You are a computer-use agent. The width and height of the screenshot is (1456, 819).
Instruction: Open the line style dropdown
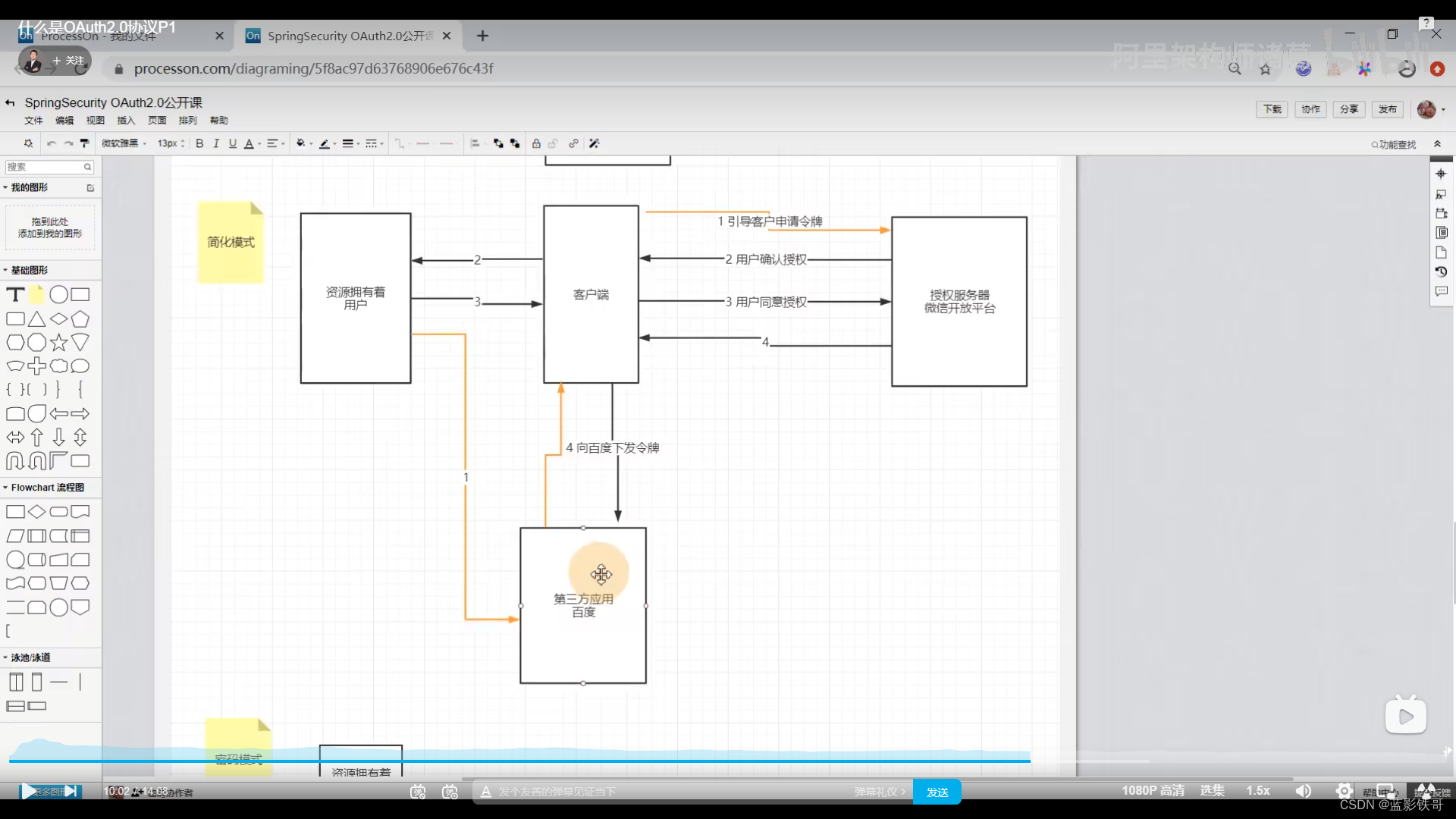375,143
